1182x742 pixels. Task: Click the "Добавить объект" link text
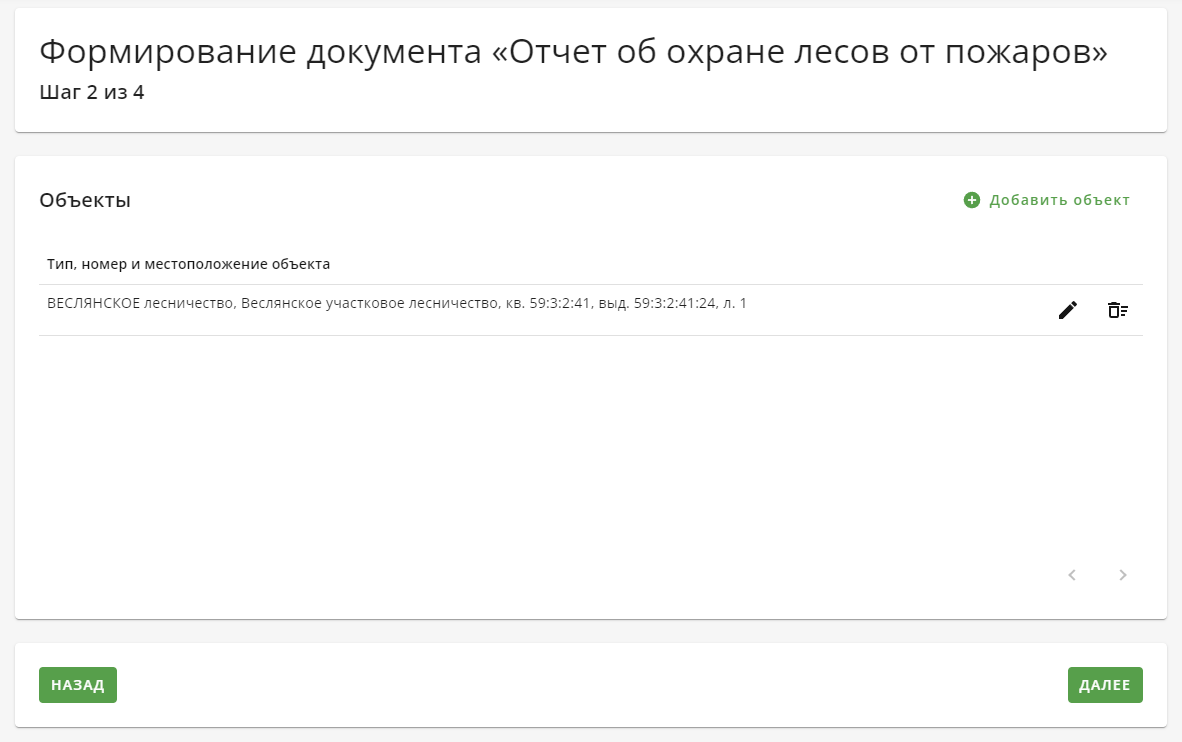point(1059,200)
